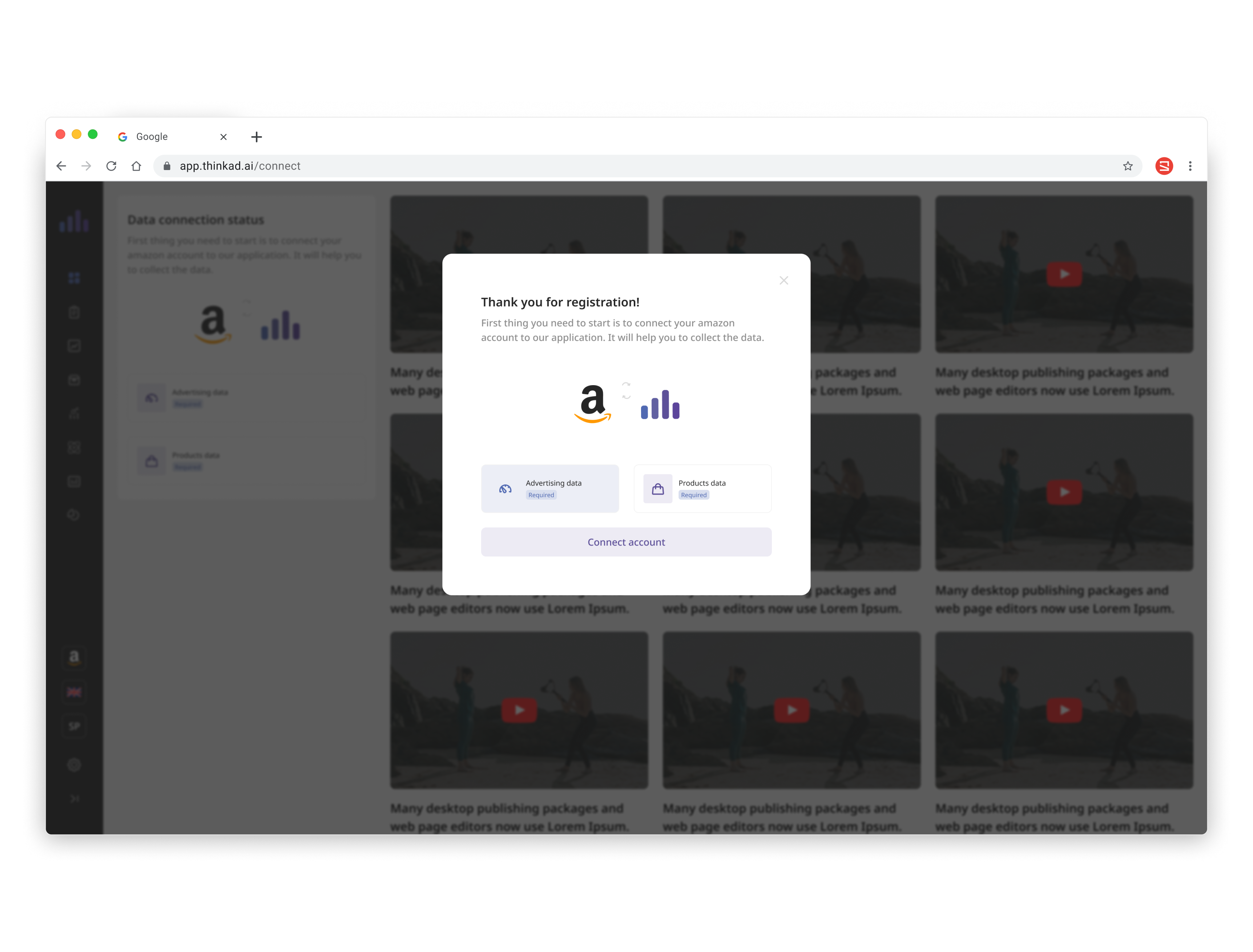Click the UK flag icon in the sidebar
Viewport: 1253px width, 952px height.
[x=74, y=692]
